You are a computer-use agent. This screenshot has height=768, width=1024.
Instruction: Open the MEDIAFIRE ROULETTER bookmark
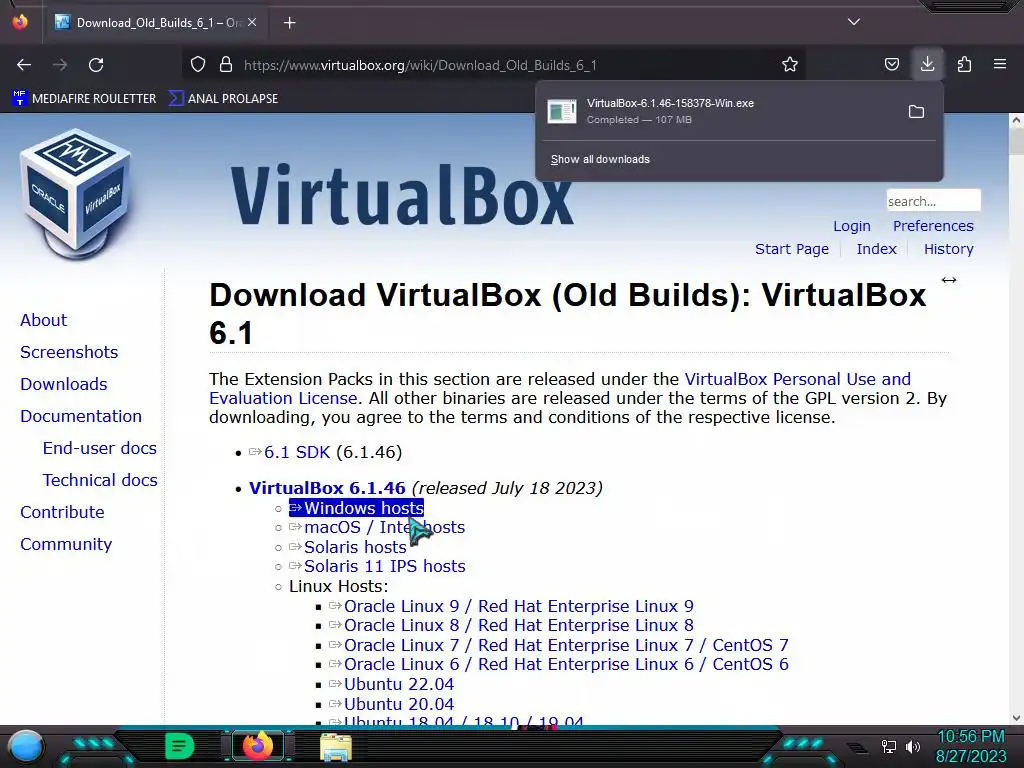tap(84, 99)
